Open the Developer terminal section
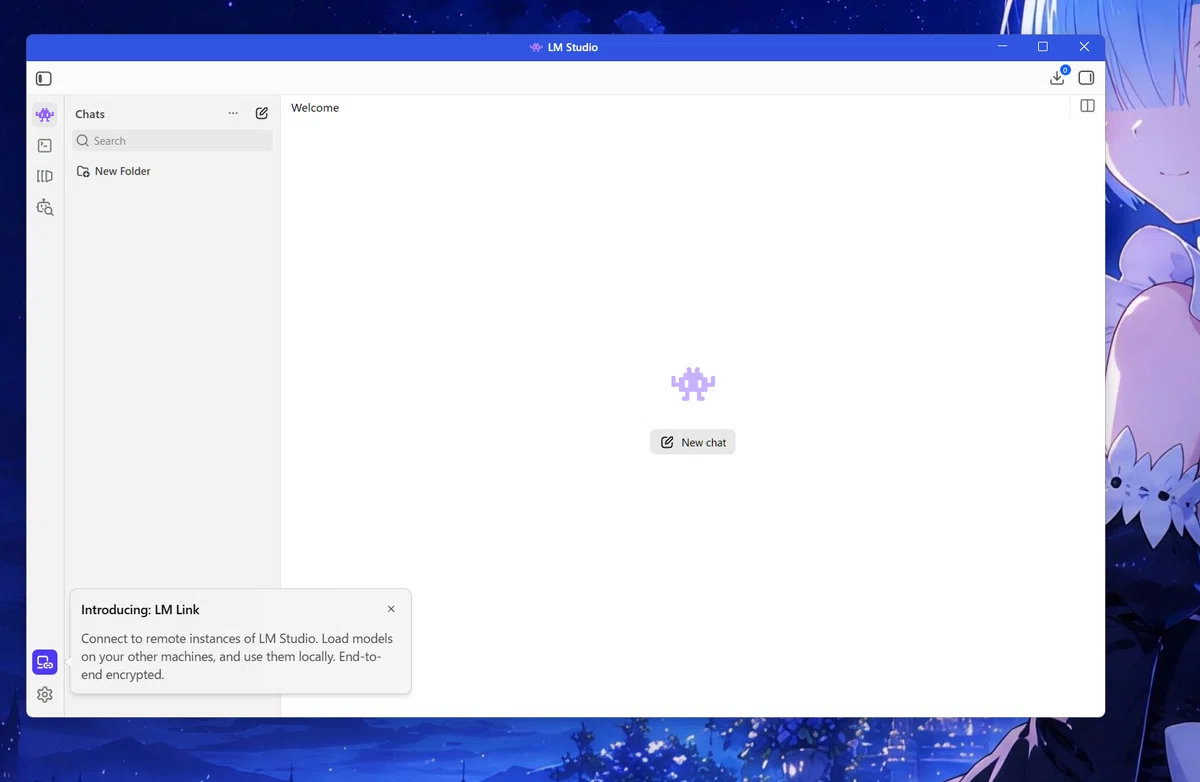 click(x=44, y=145)
